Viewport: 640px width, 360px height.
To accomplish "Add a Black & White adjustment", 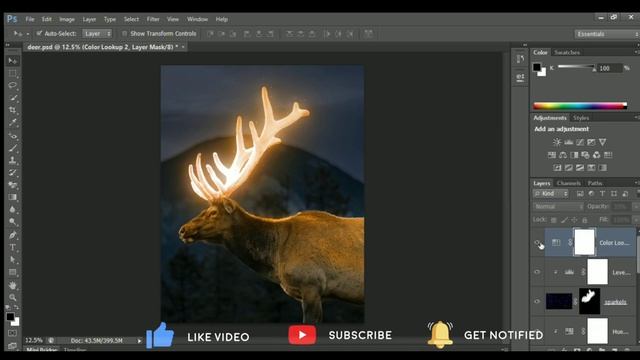I will [574, 155].
